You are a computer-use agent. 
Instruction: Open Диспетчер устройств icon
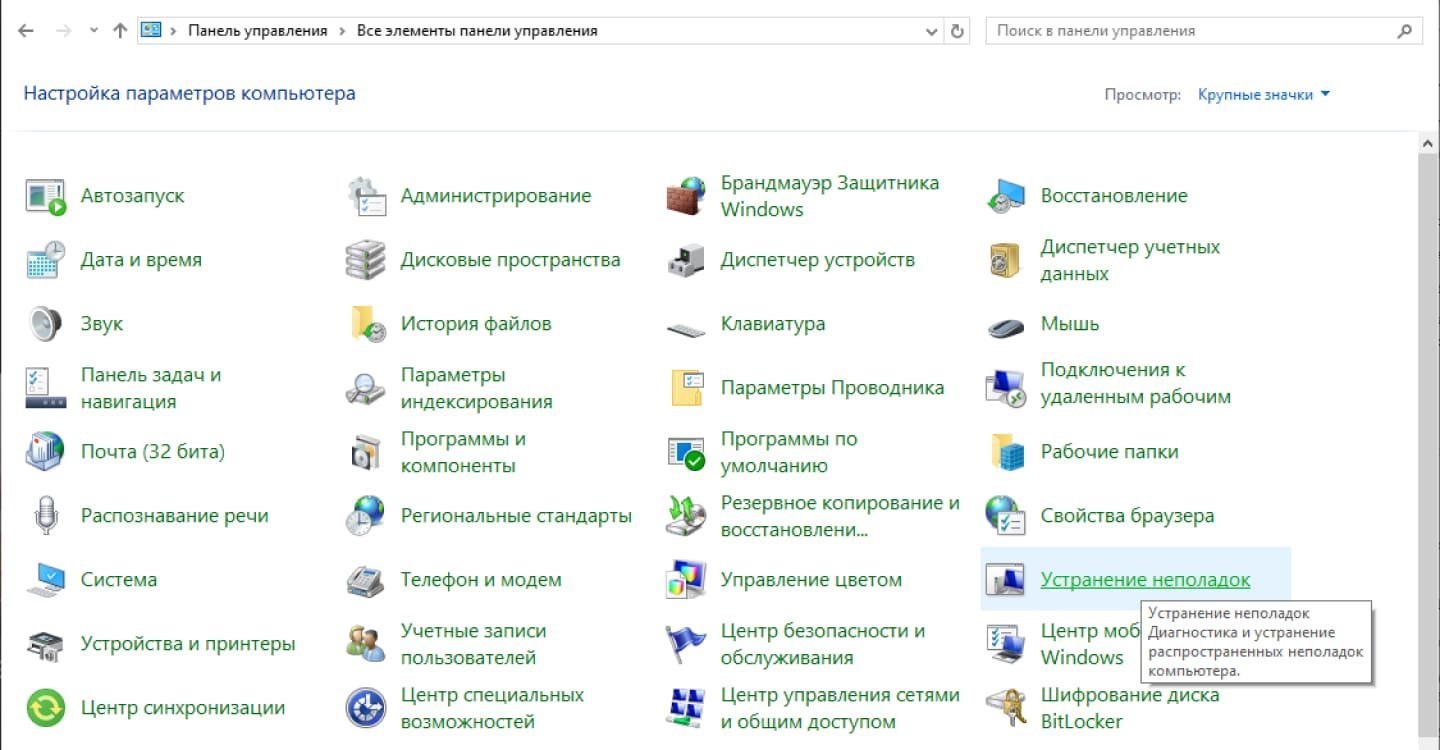pos(686,260)
